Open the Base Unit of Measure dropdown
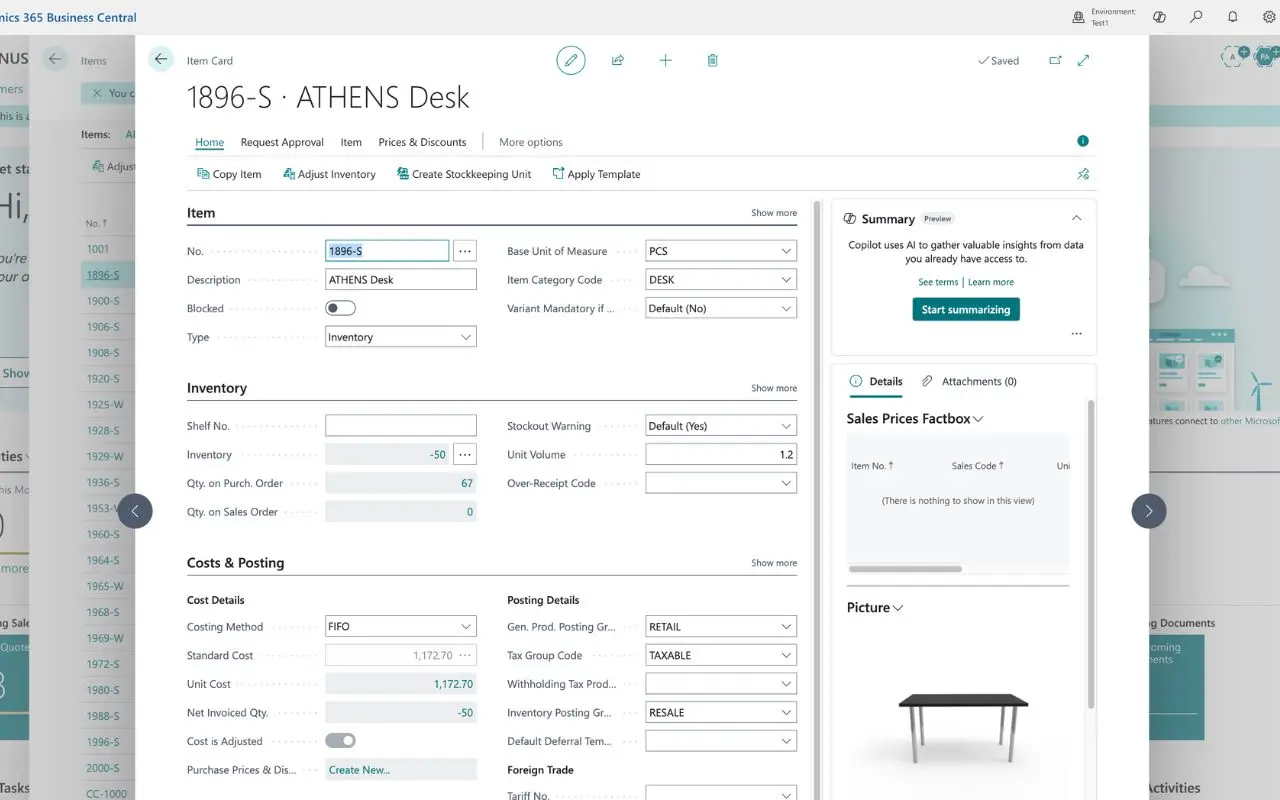 pyautogui.click(x=721, y=251)
